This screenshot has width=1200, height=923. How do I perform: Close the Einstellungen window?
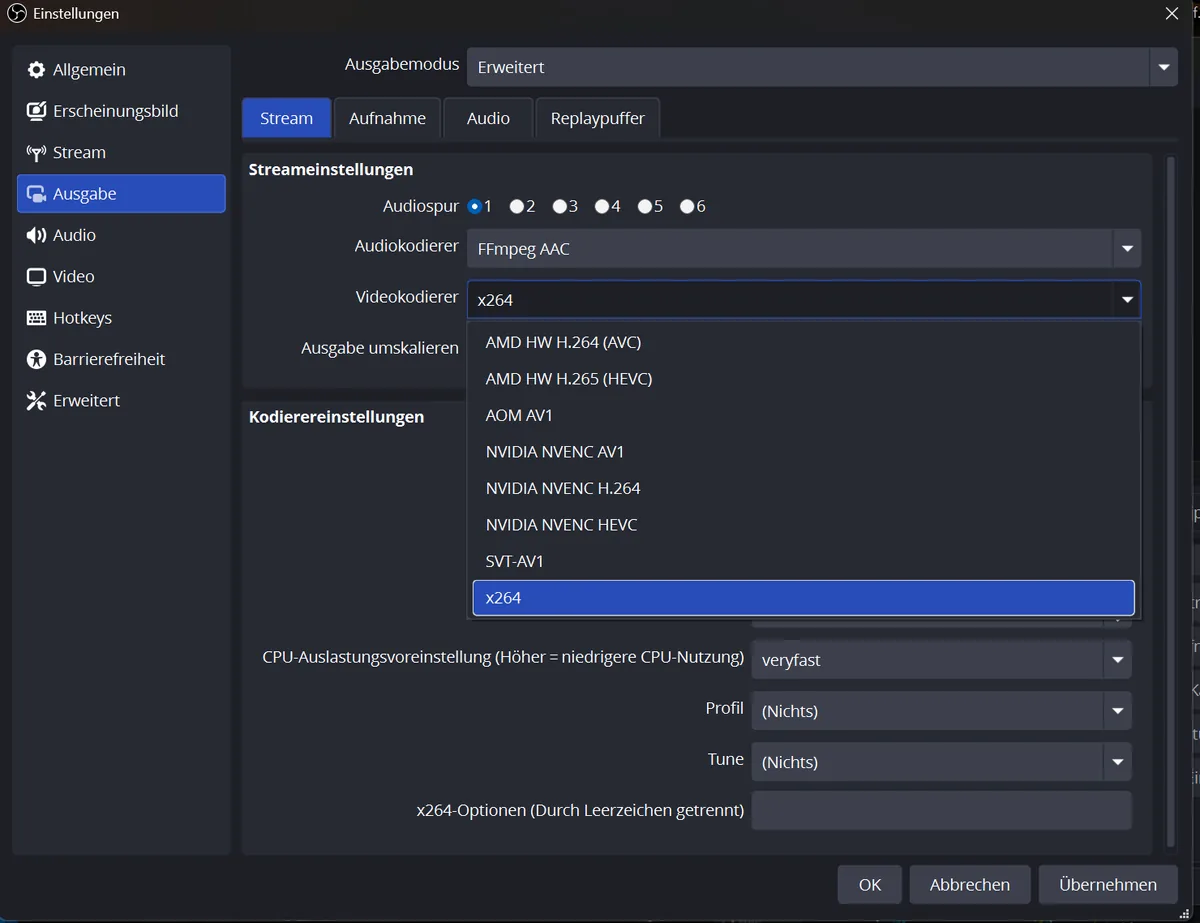tap(1172, 13)
